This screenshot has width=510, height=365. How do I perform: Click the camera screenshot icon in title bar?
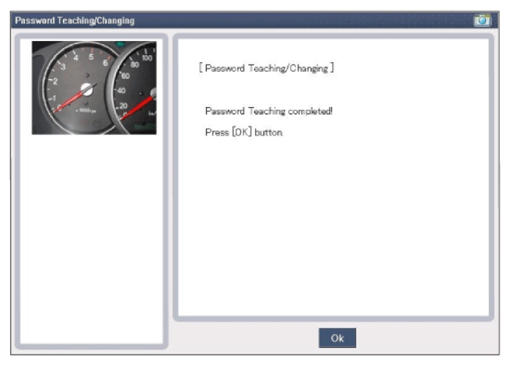pos(482,20)
